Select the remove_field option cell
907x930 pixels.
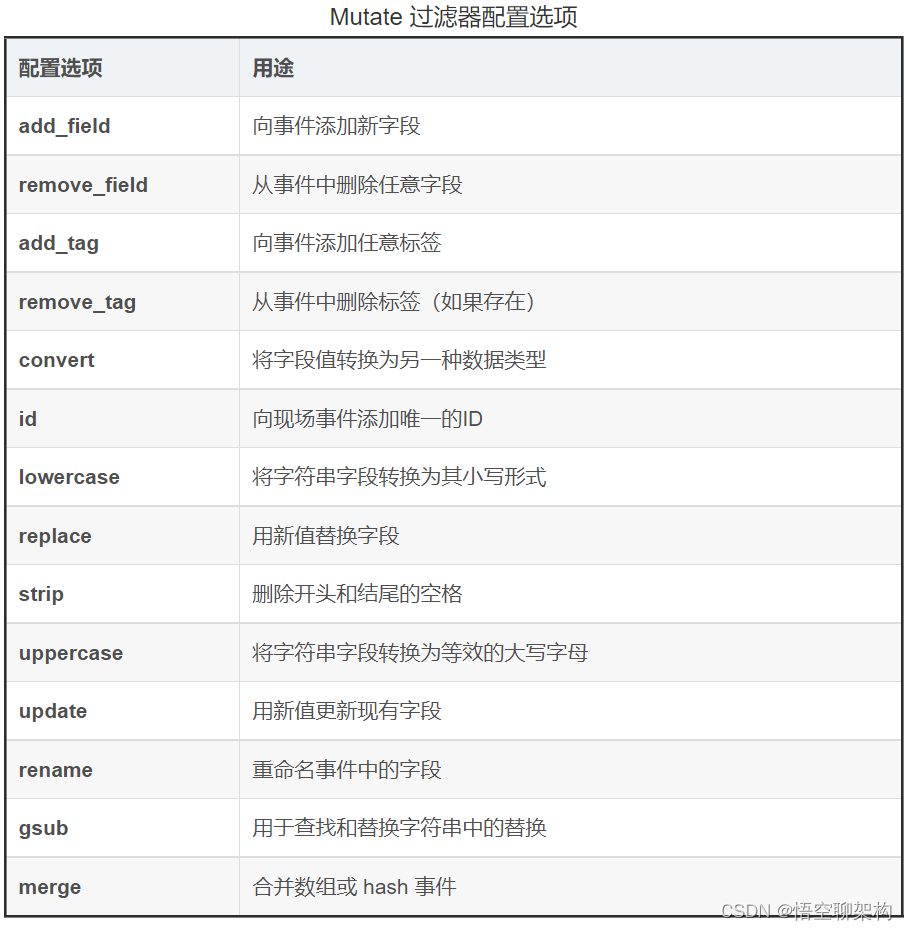tap(83, 185)
